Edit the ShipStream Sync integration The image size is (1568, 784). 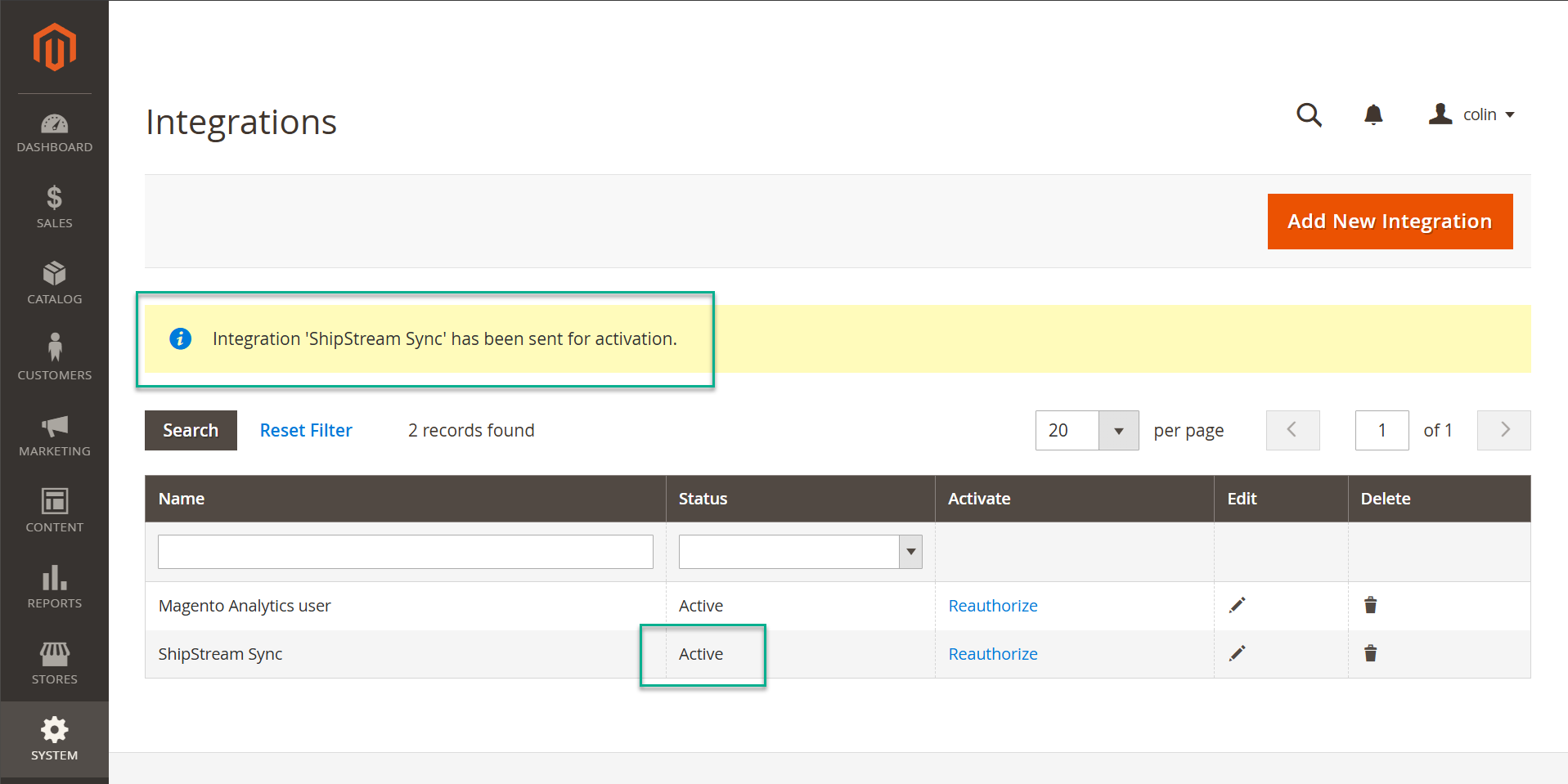pyautogui.click(x=1237, y=653)
